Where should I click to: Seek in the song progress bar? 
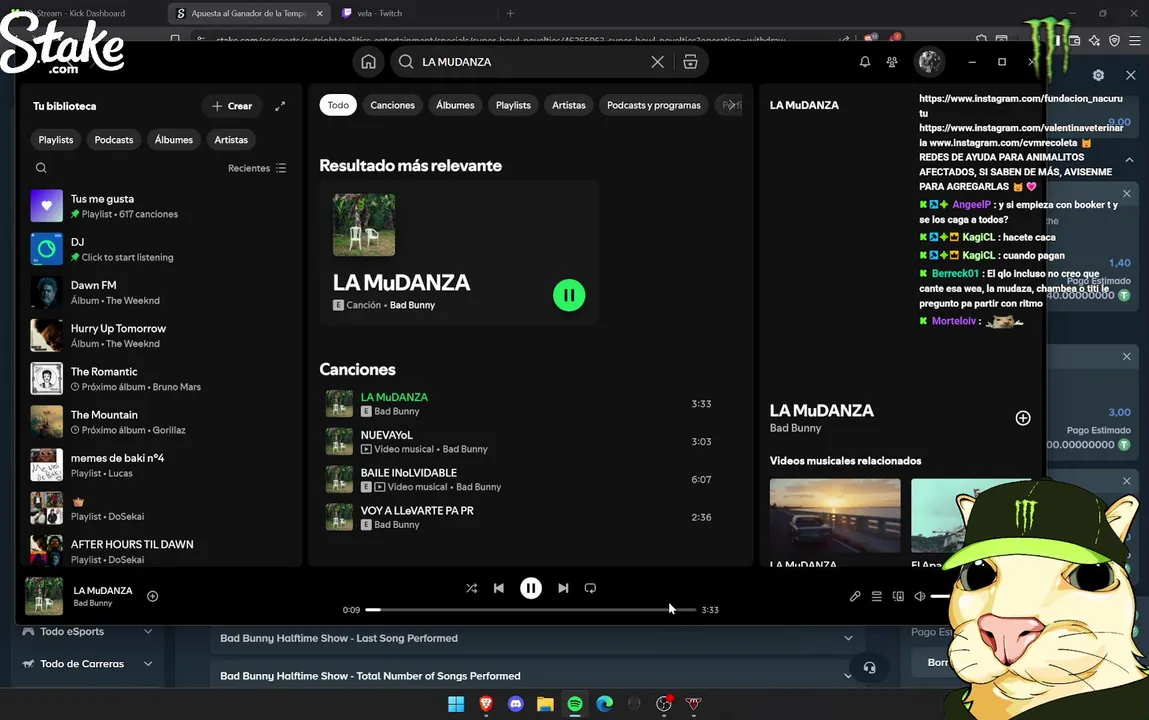coord(530,609)
